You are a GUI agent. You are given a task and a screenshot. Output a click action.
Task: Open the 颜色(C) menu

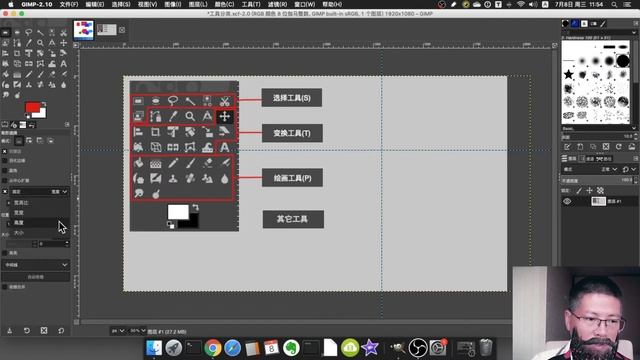tap(224, 4)
